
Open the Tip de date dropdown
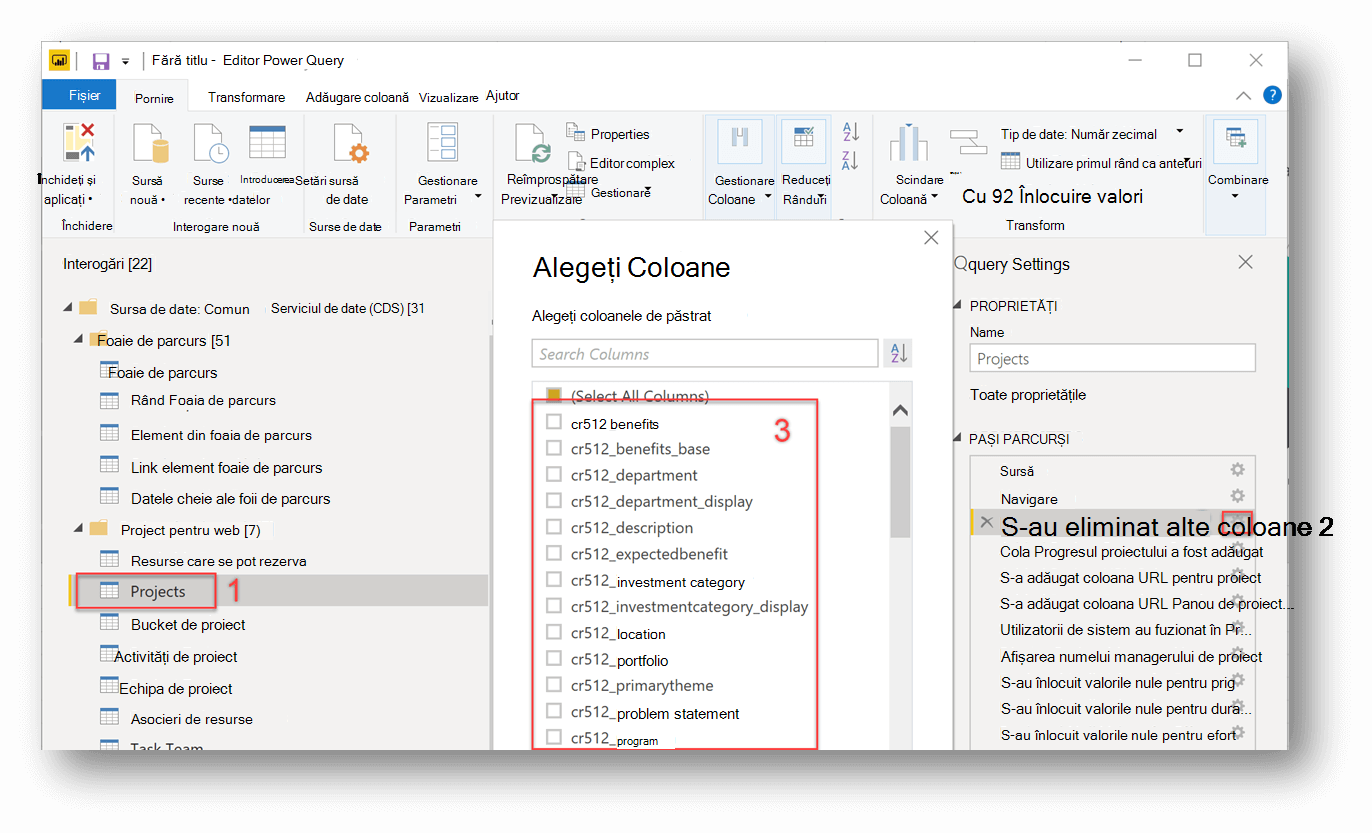tap(1180, 132)
